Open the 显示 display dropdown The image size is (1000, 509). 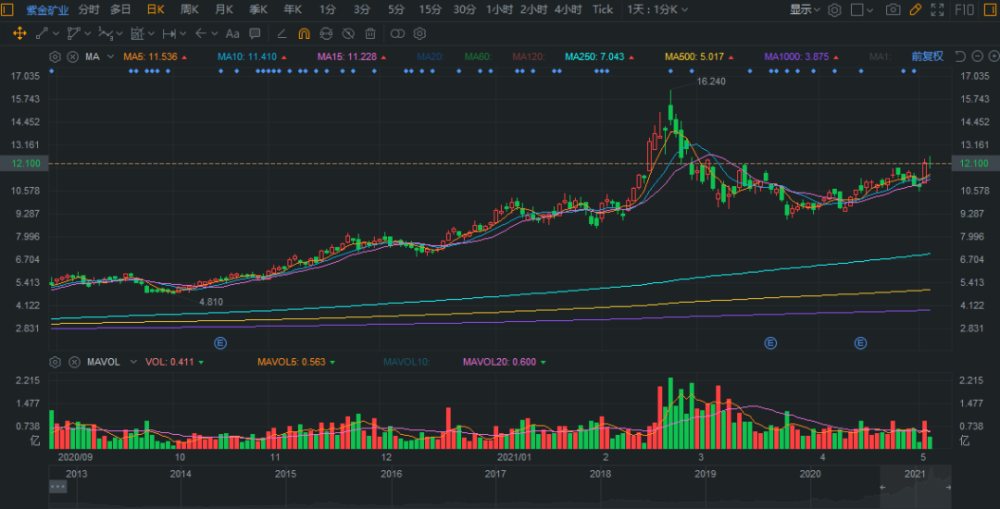(x=804, y=10)
